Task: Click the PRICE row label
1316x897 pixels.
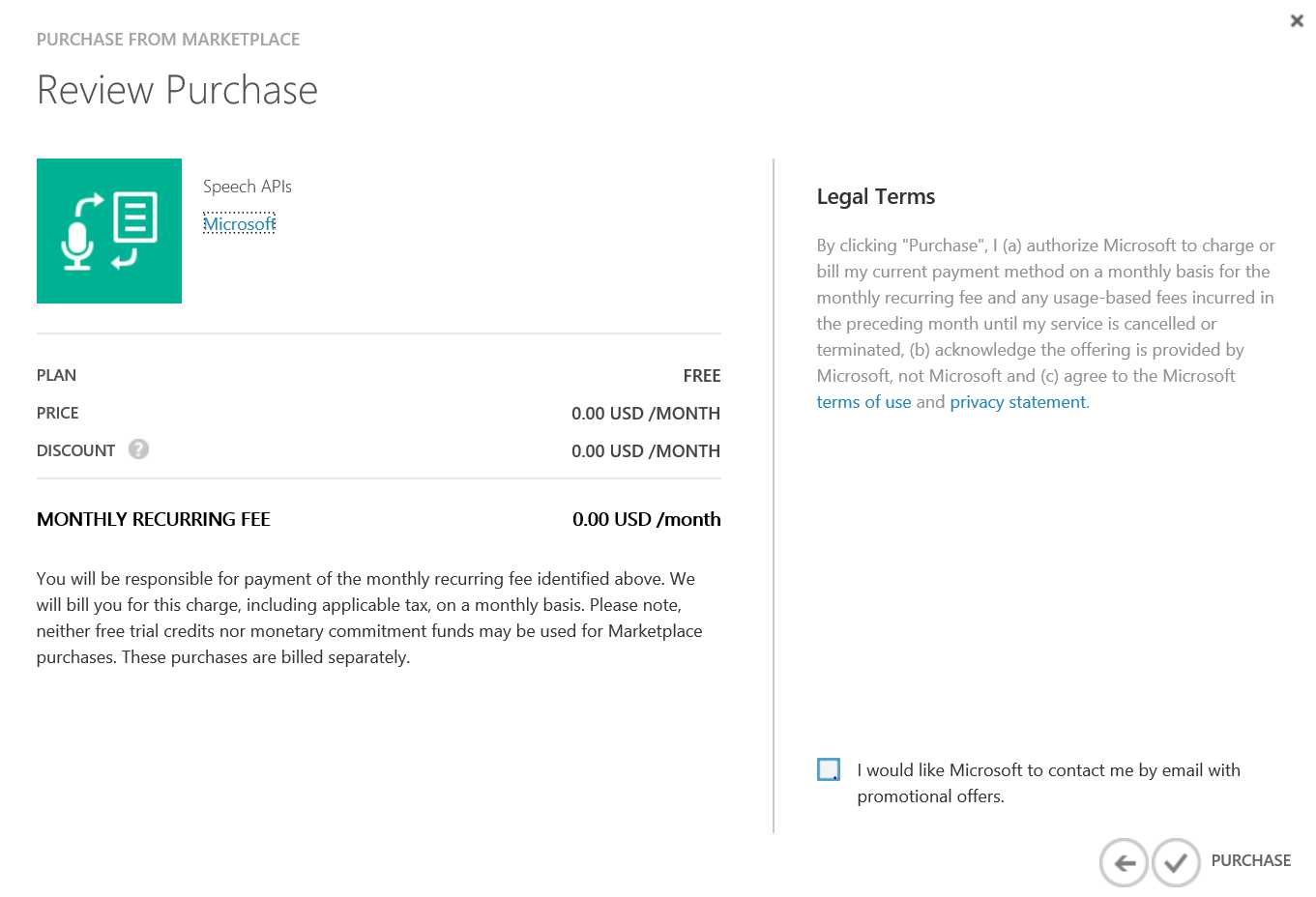Action: [58, 413]
